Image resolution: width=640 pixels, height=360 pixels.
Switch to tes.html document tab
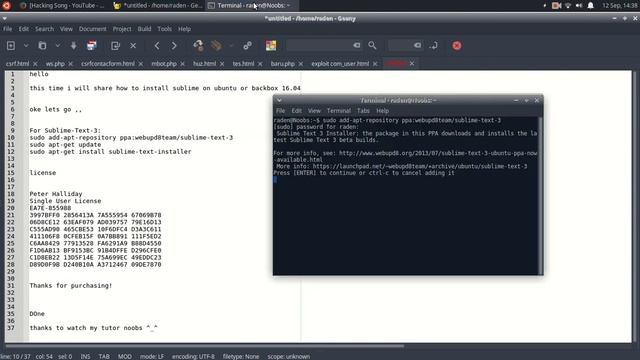[x=243, y=64]
